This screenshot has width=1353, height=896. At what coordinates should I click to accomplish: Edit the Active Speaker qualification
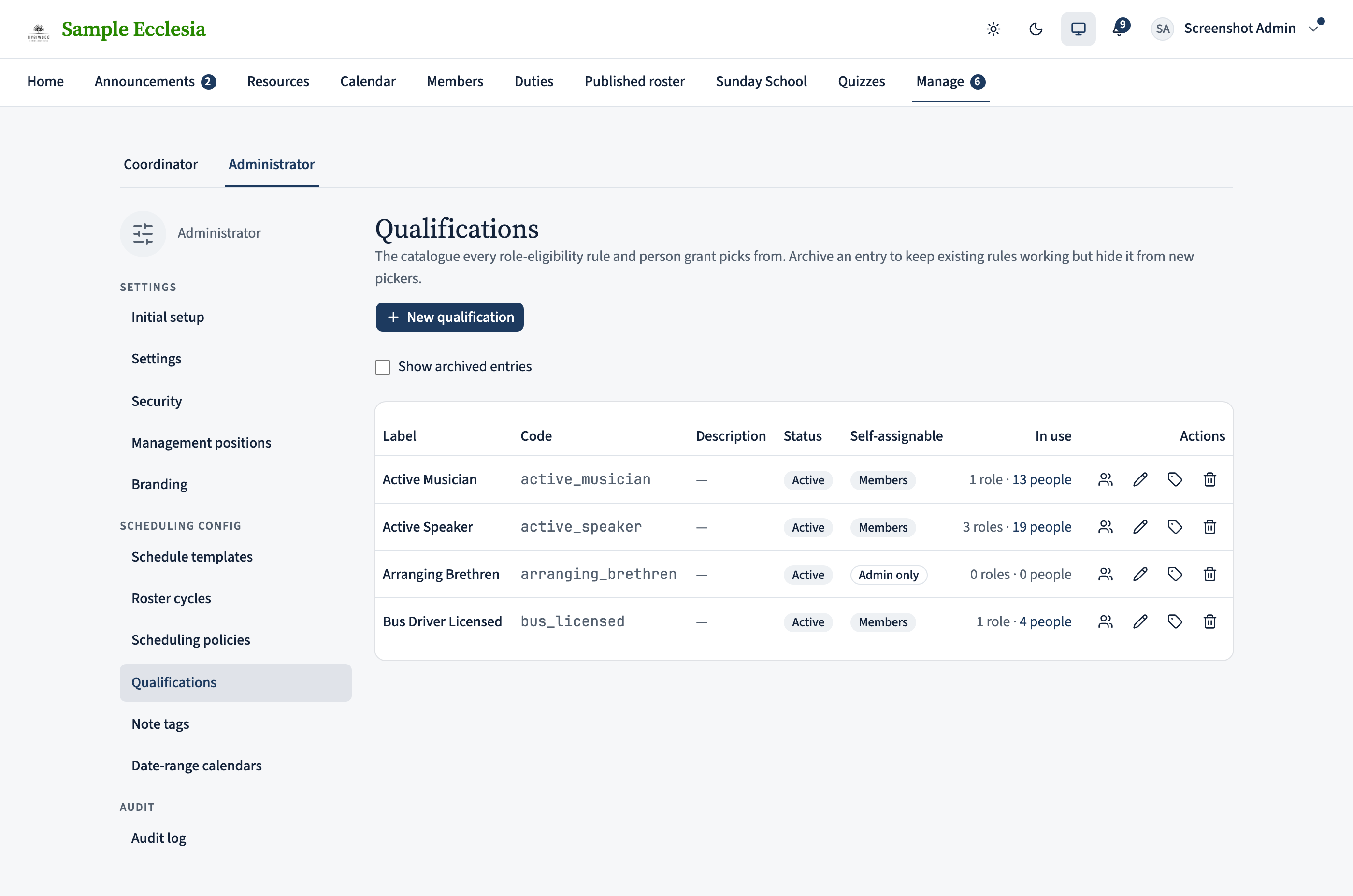pos(1140,527)
